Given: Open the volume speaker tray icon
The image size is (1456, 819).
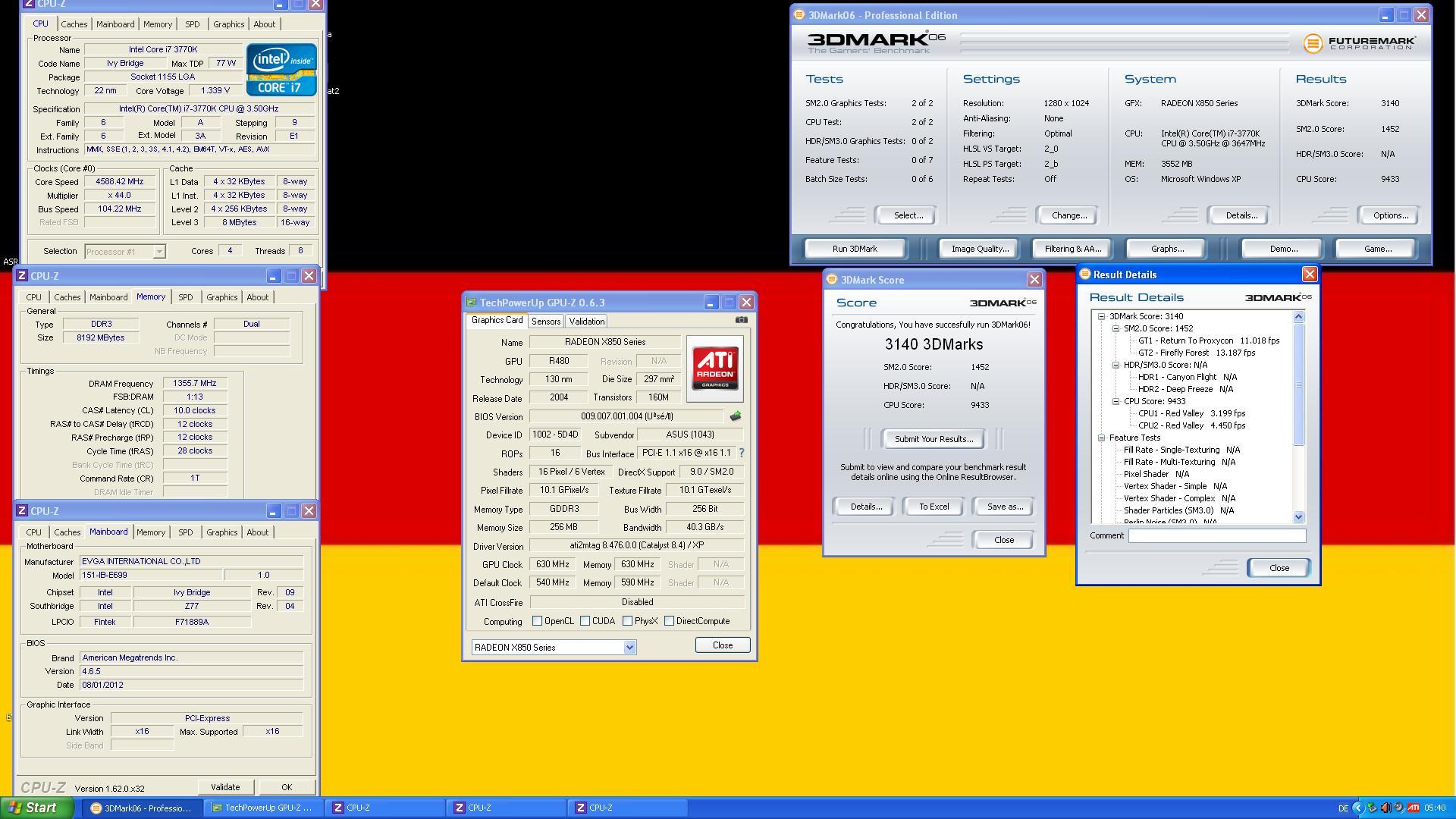Looking at the screenshot, I should tap(1385, 808).
